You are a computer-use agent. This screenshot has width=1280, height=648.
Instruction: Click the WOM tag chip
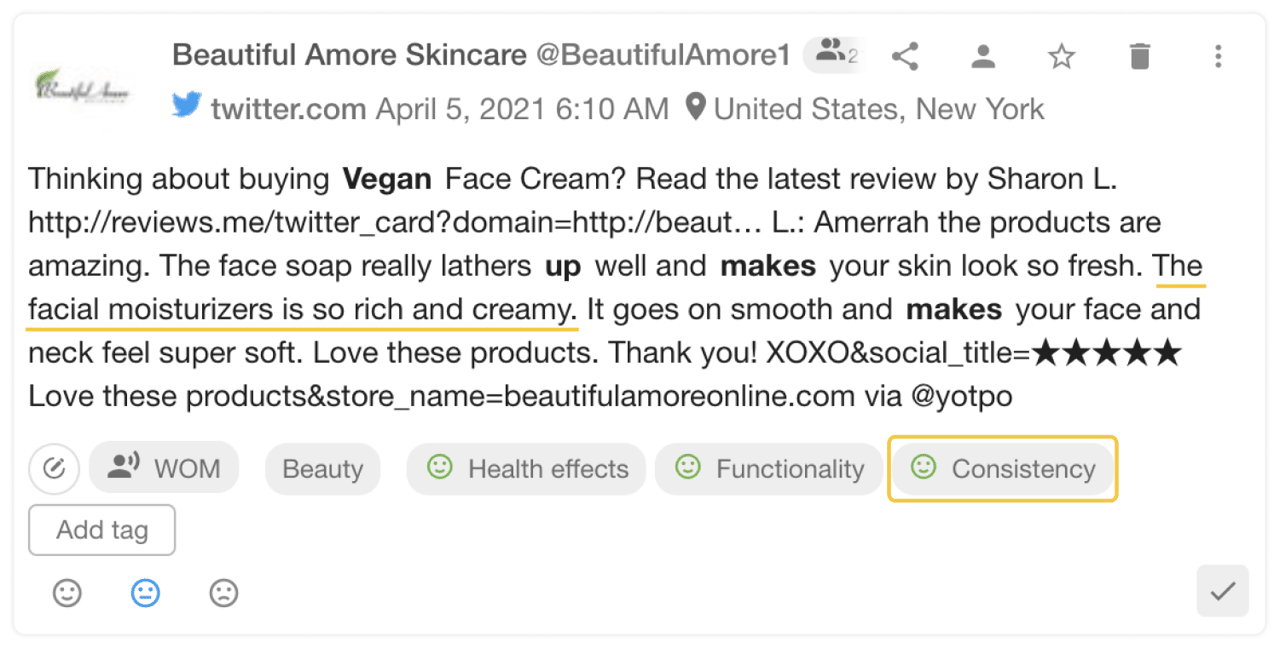(x=164, y=468)
